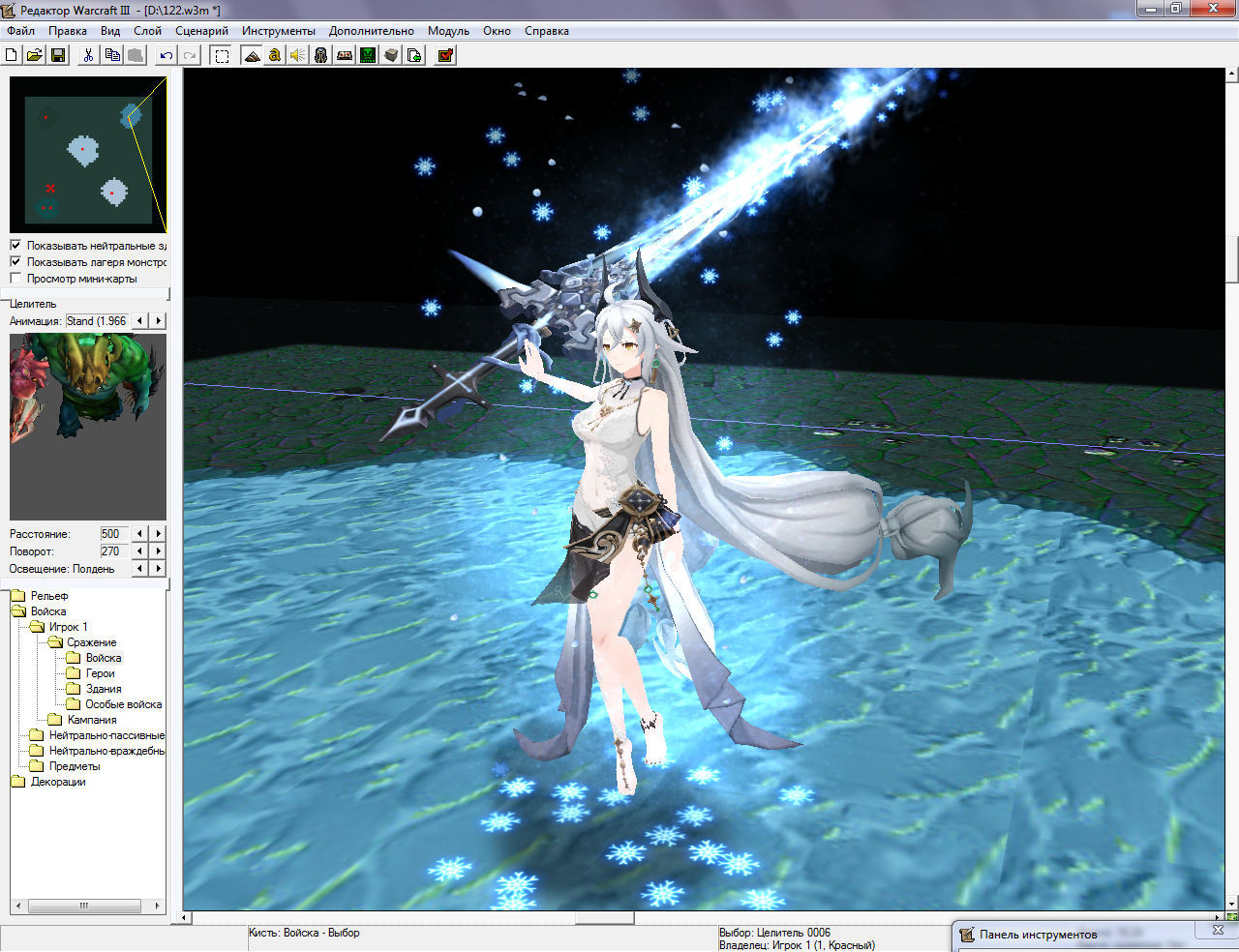The image size is (1239, 952).
Task: Open the Object editor
Action: tap(321, 55)
